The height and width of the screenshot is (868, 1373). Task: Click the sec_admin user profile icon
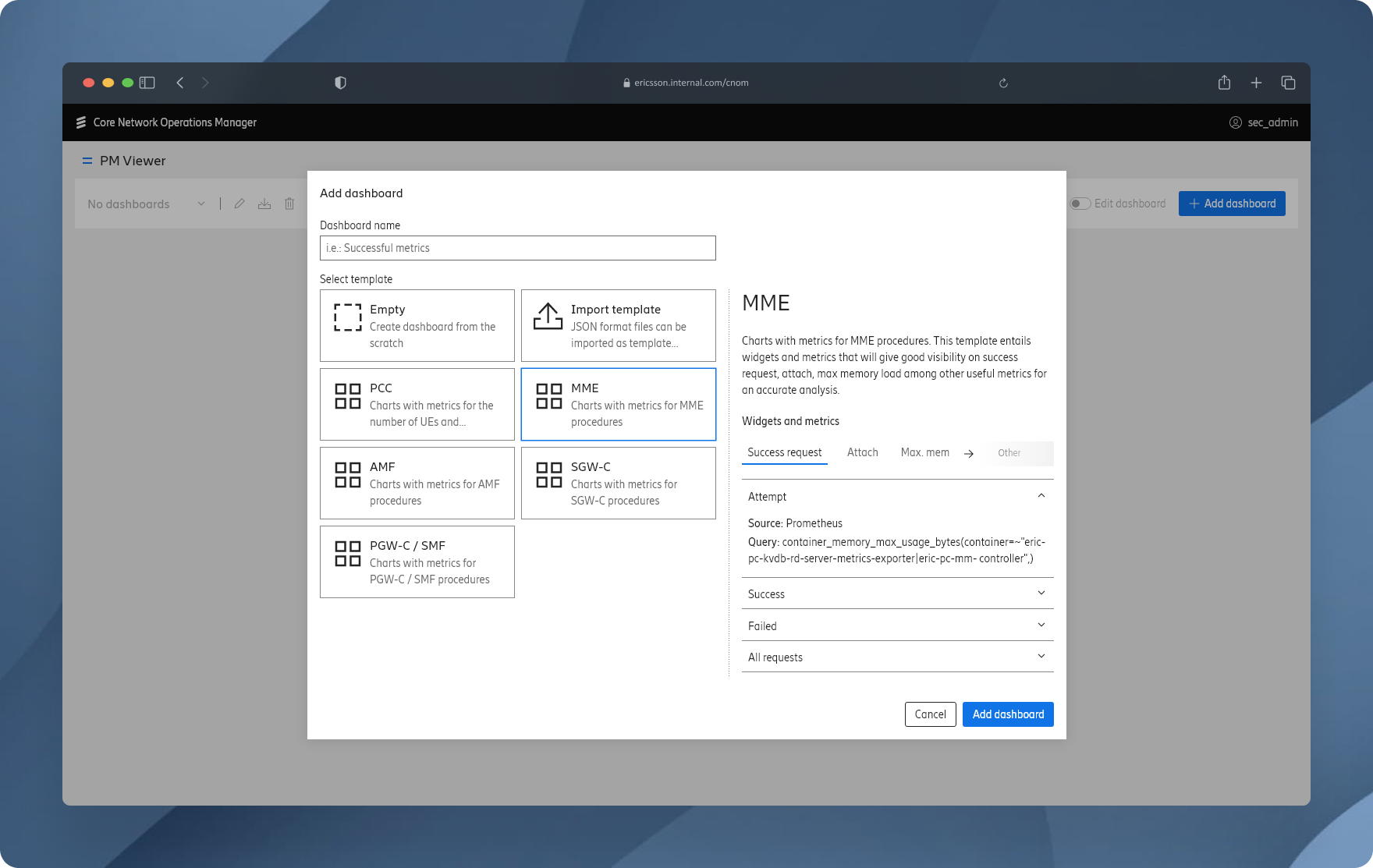[x=1235, y=122]
